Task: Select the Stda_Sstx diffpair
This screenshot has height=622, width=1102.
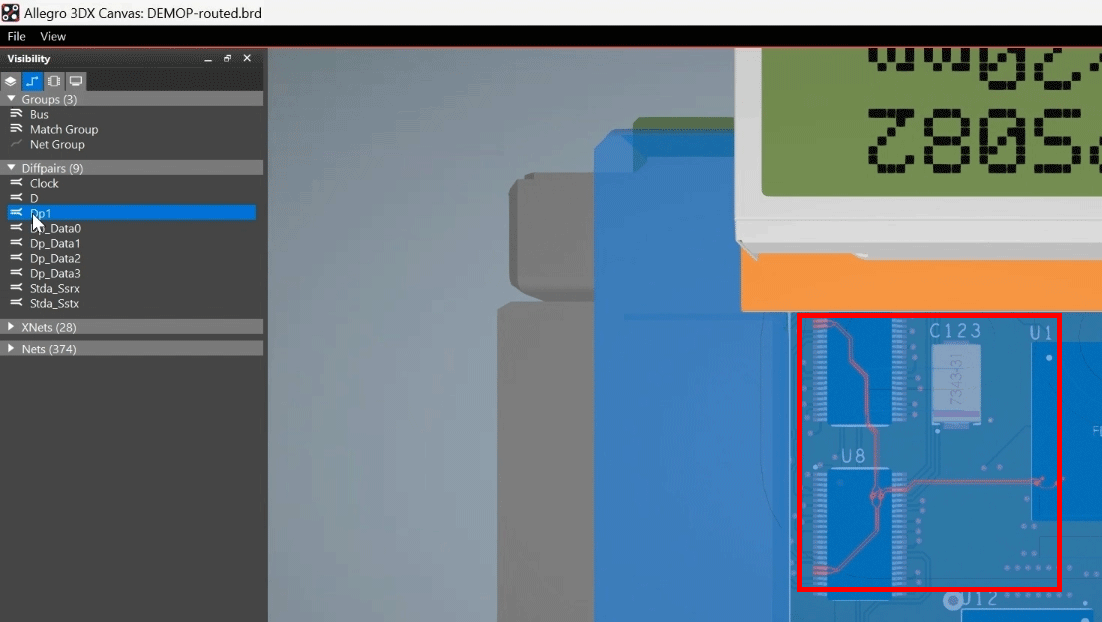Action: (x=54, y=304)
